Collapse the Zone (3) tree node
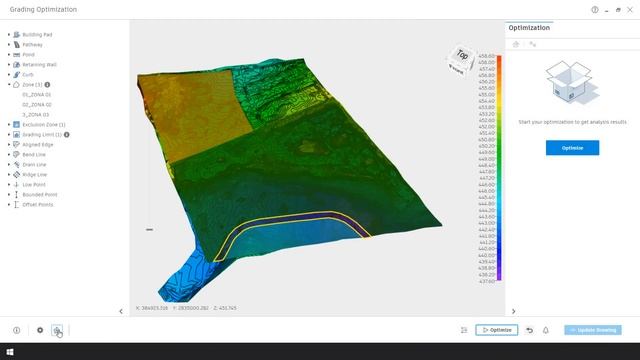 point(9,84)
